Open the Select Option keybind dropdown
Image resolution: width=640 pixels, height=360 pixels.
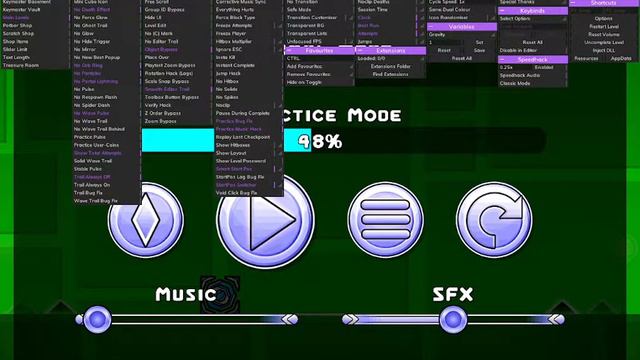click(x=533, y=19)
